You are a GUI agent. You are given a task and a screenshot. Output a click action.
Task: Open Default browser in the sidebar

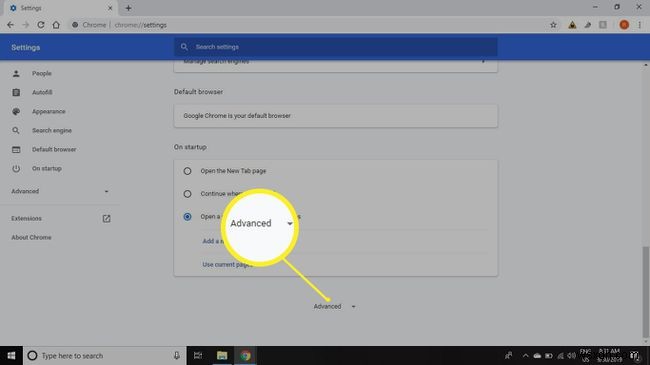[54, 149]
